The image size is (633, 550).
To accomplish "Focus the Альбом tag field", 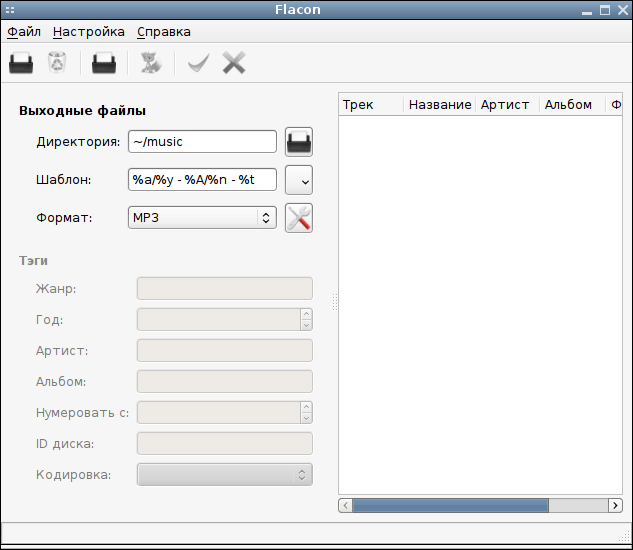I will pos(224,382).
